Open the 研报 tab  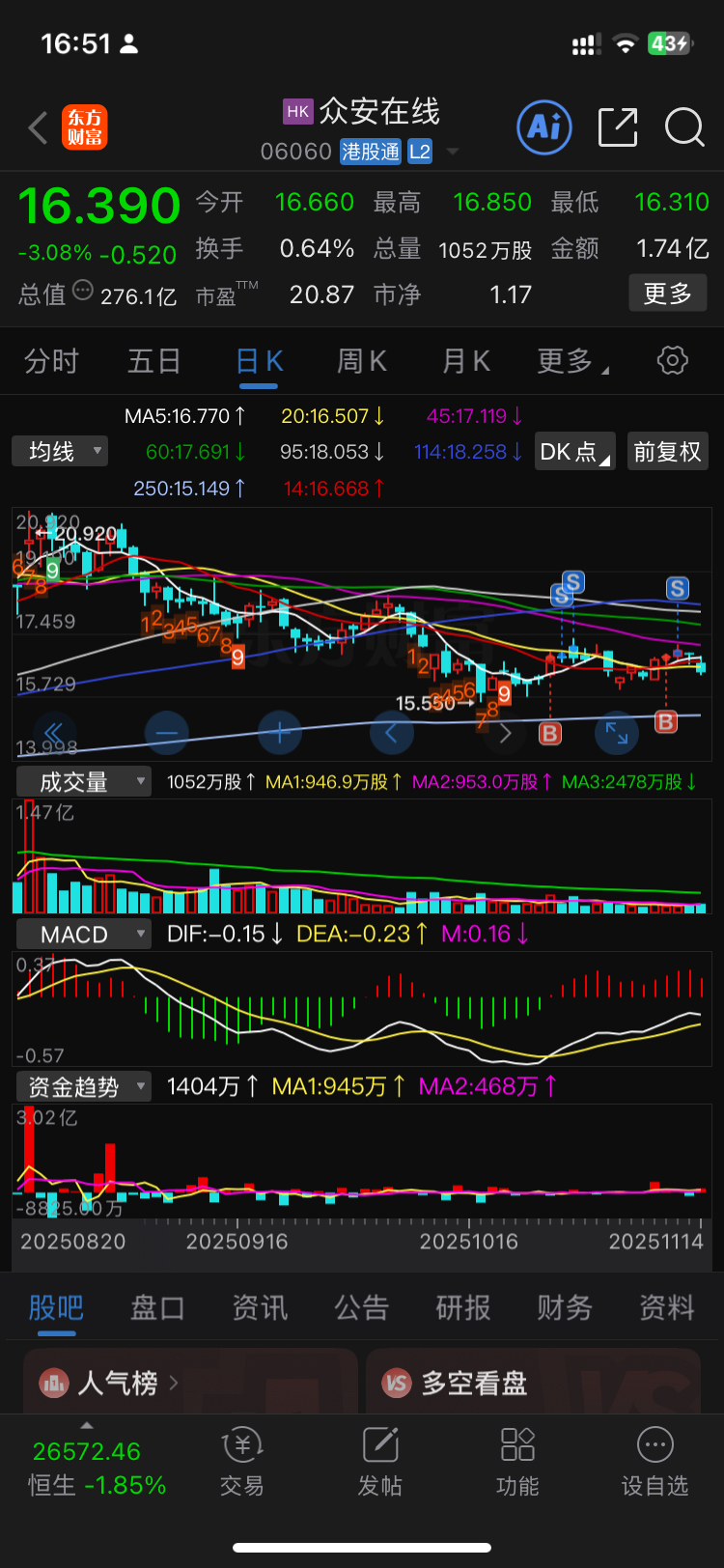463,1307
